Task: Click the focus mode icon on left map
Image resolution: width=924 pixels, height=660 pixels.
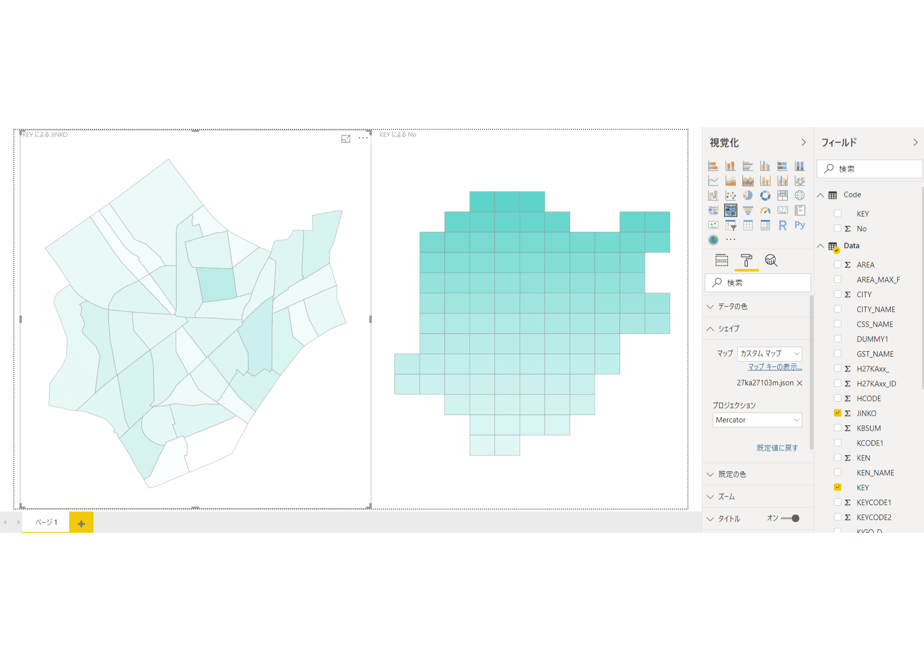Action: point(346,138)
